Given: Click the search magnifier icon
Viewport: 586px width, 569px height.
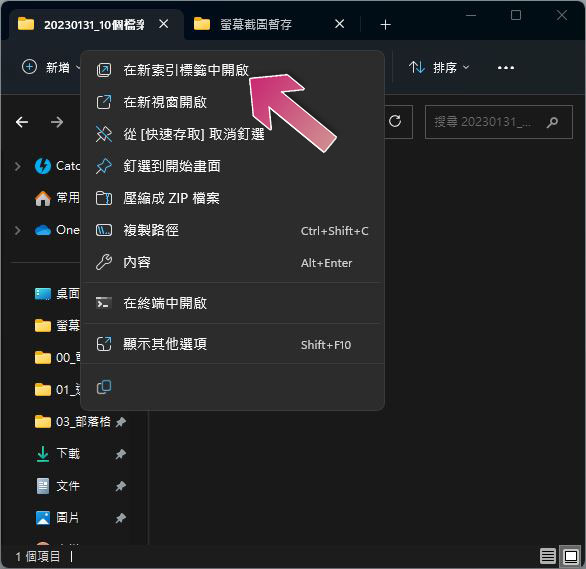Looking at the screenshot, I should click(x=552, y=122).
